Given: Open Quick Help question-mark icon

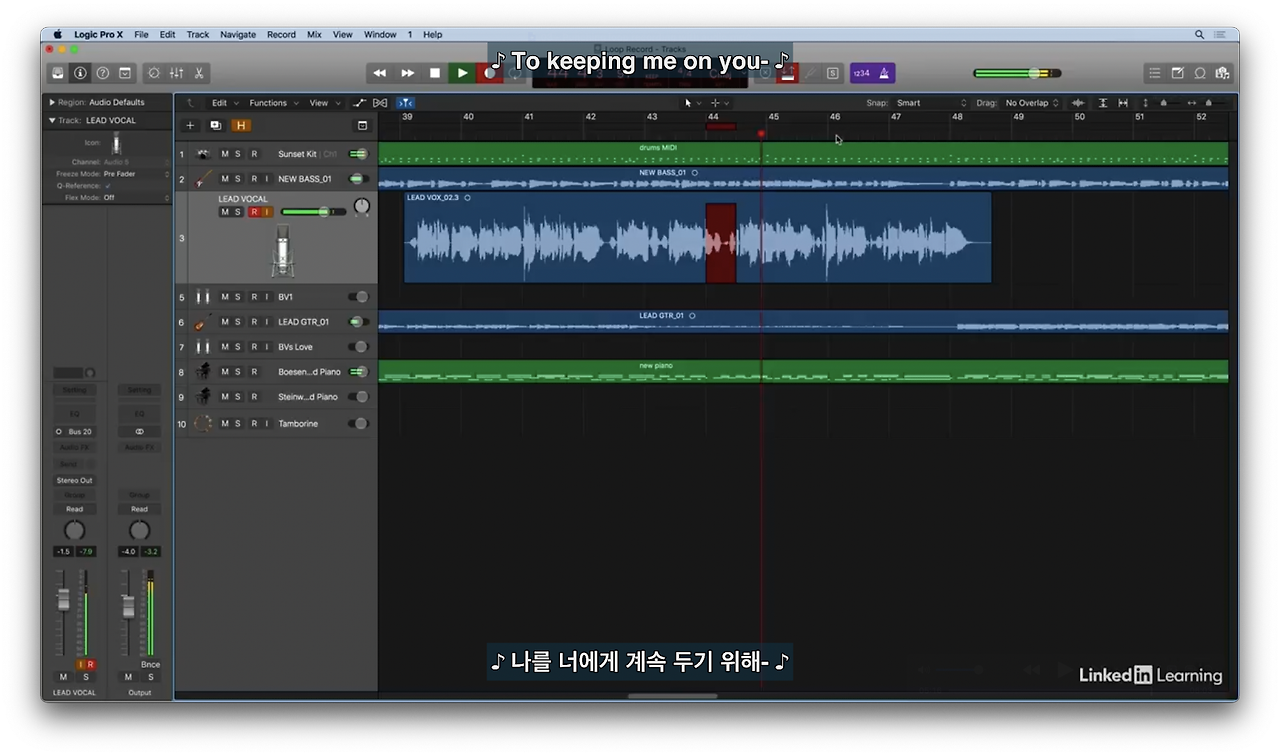Looking at the screenshot, I should click(x=102, y=73).
